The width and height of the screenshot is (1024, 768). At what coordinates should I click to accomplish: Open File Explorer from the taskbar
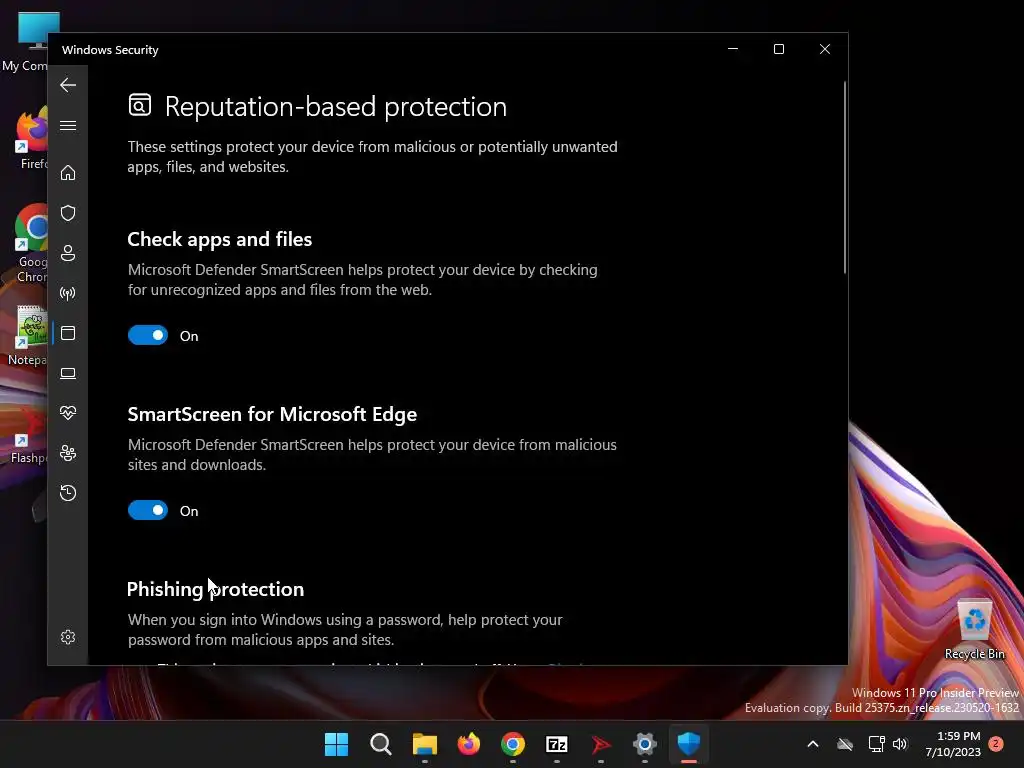424,744
